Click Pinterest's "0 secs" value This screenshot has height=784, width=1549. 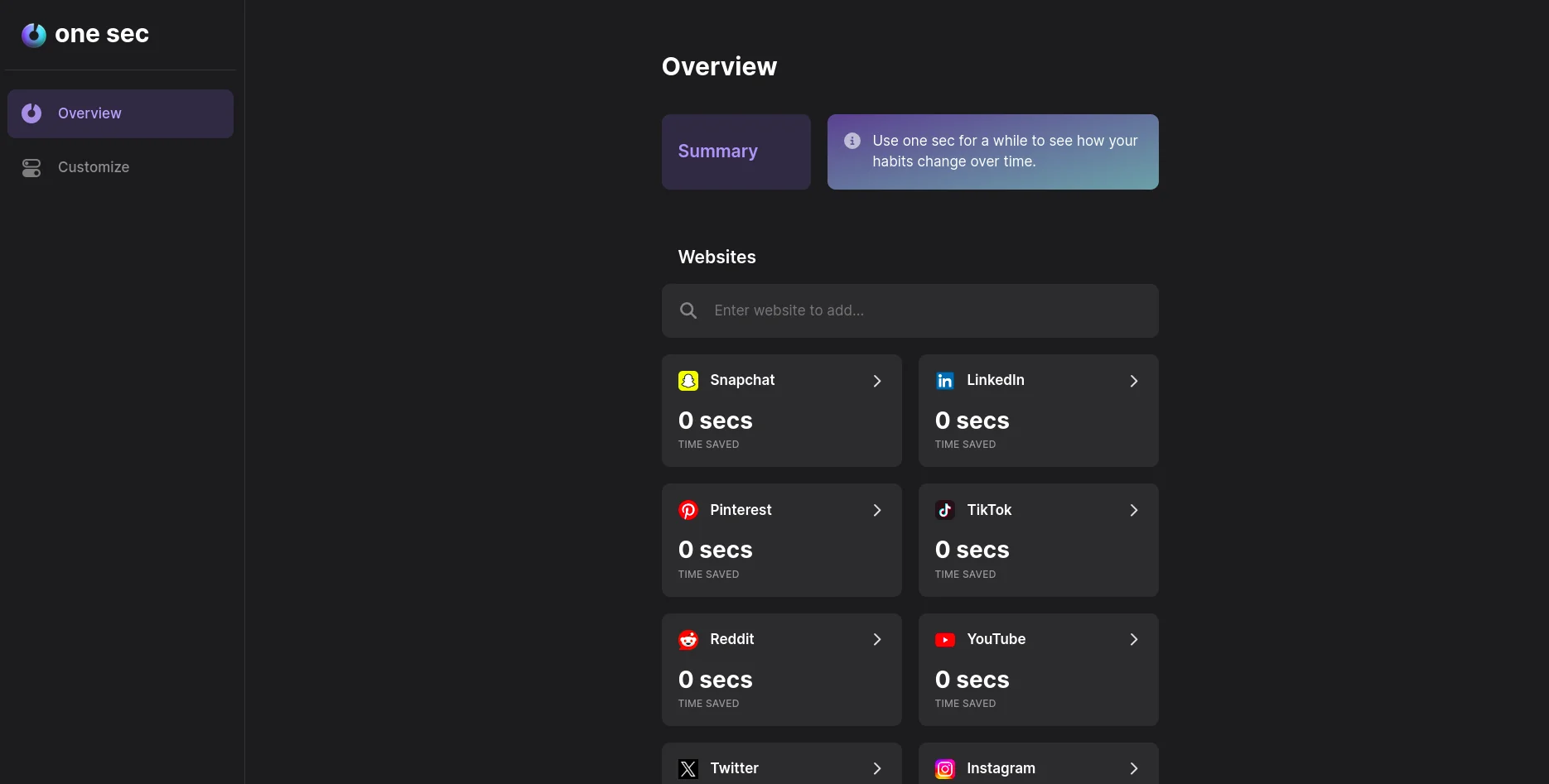(716, 550)
